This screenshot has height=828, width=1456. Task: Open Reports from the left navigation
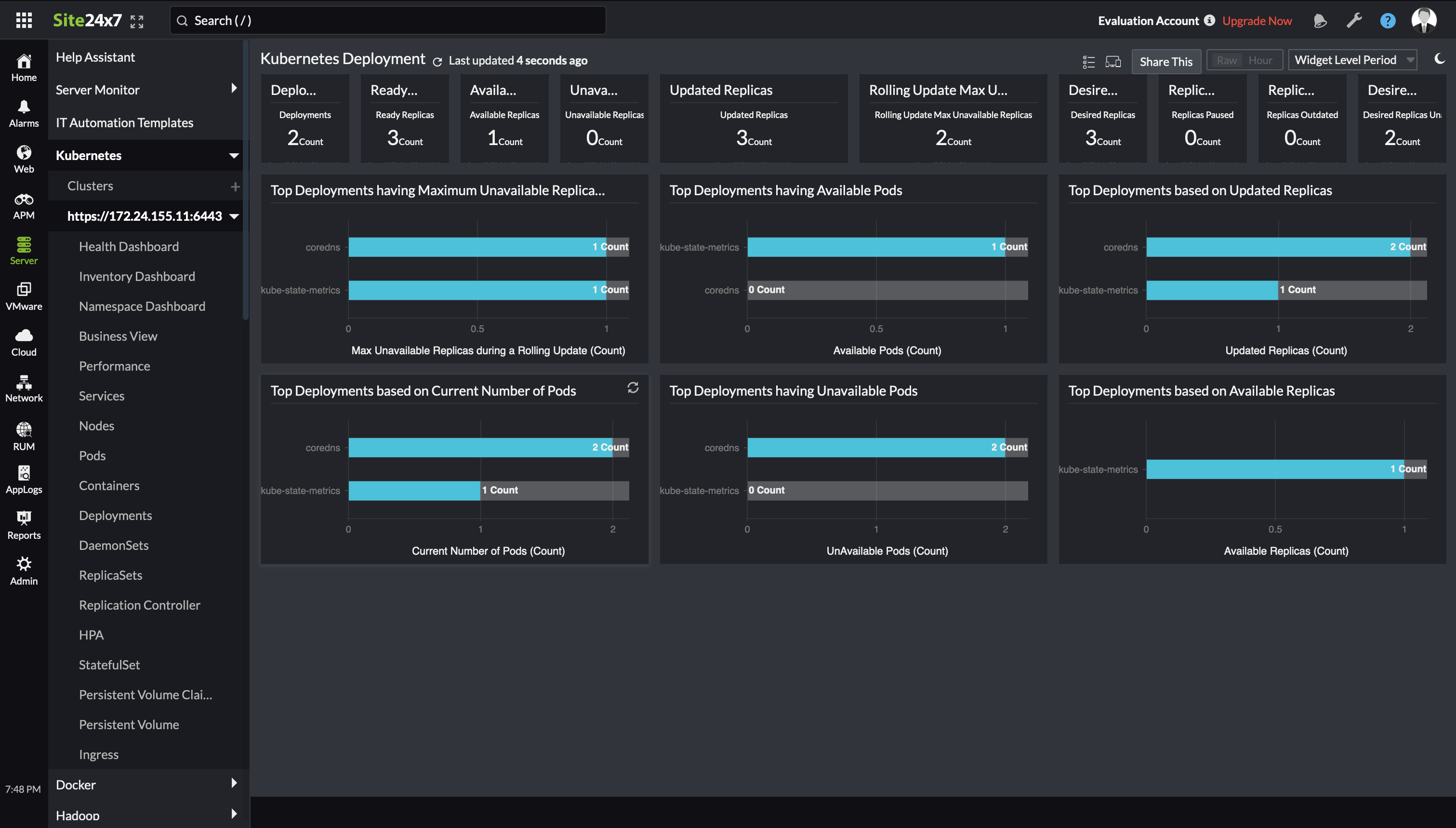click(x=23, y=524)
